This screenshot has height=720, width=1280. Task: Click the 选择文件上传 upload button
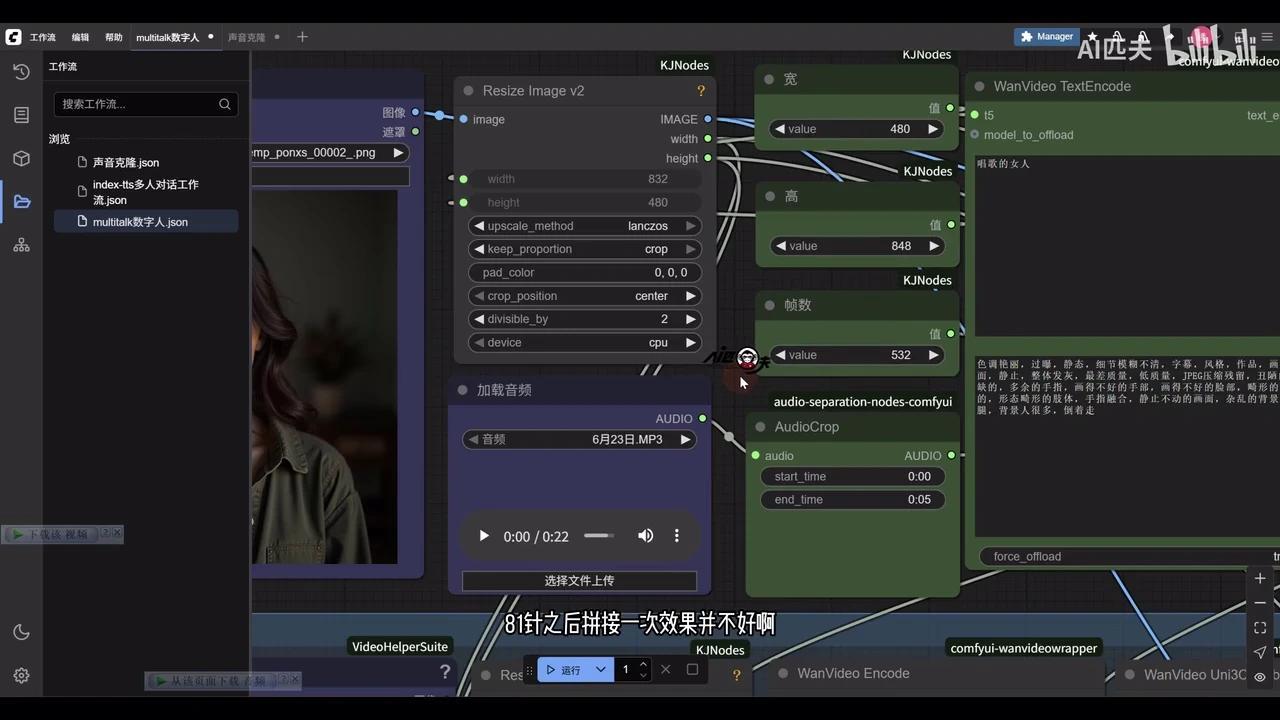tap(578, 580)
